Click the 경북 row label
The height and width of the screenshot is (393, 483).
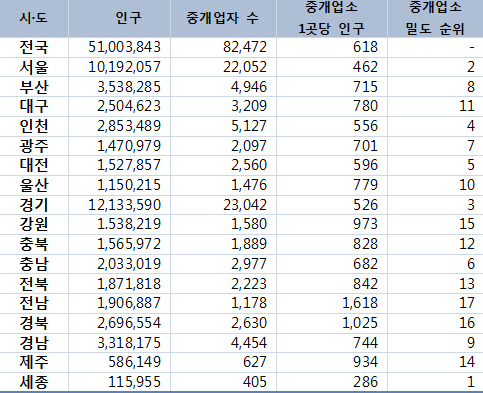(34, 323)
